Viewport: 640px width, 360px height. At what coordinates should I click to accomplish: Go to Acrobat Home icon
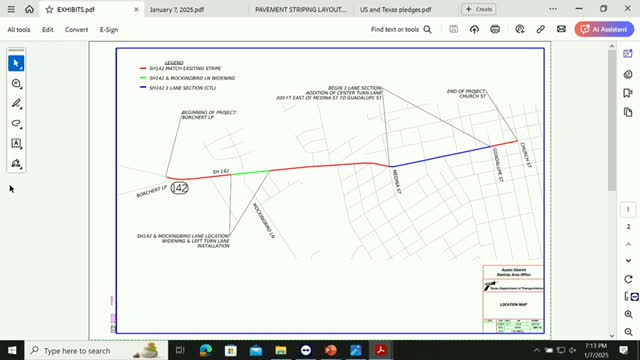pyautogui.click(x=29, y=9)
